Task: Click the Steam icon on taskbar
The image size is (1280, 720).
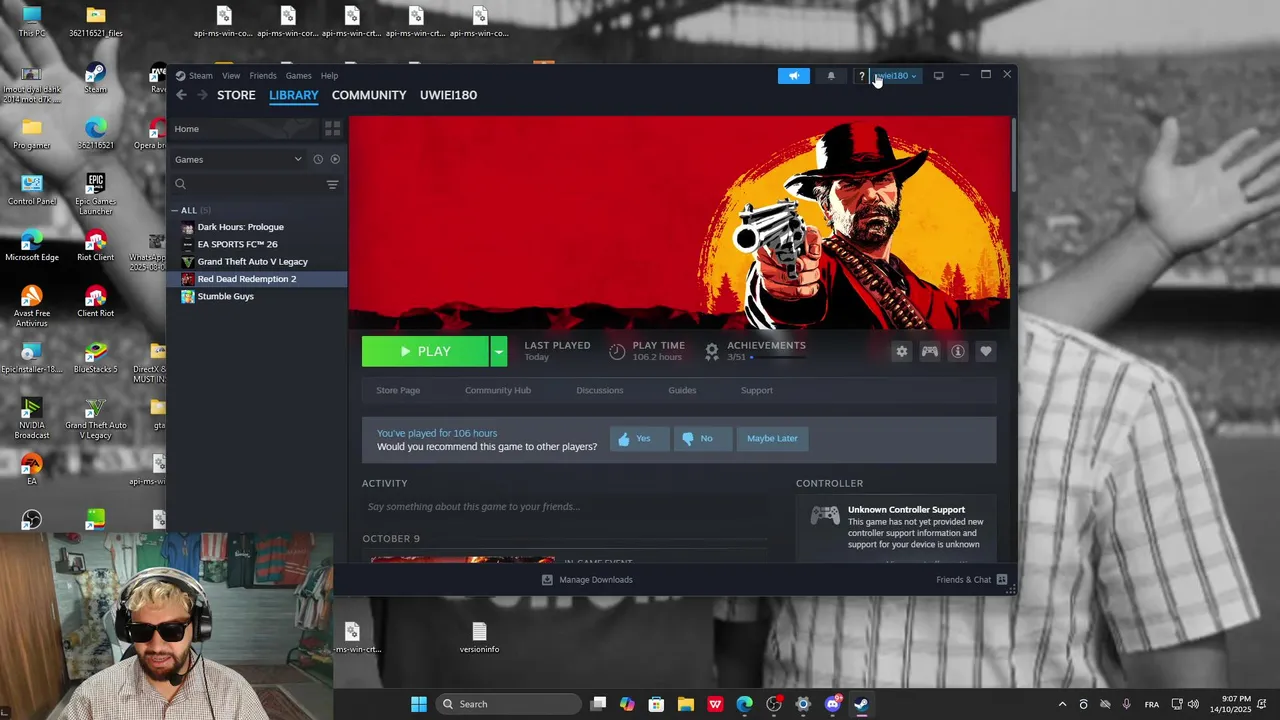Action: 861,704
